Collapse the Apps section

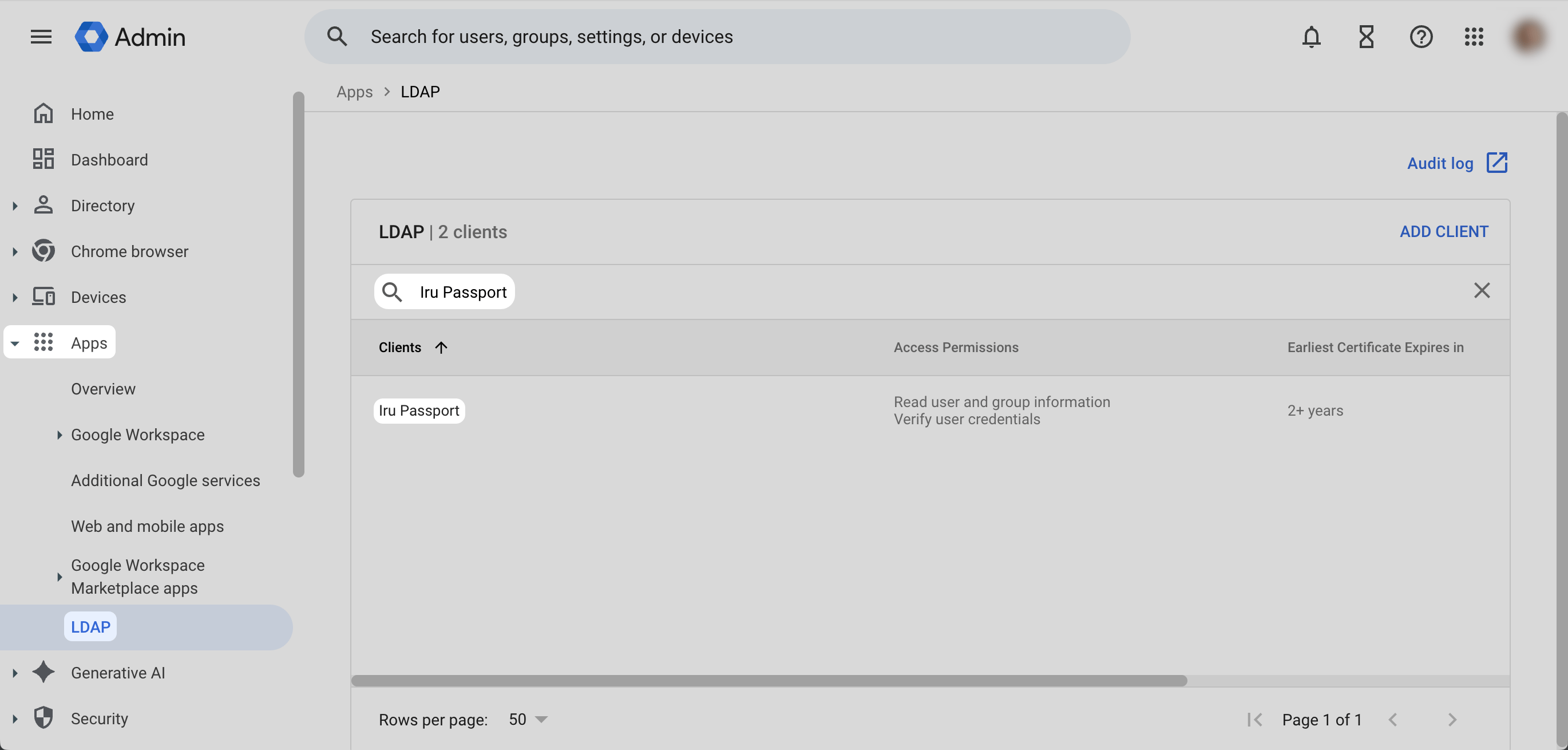click(15, 344)
